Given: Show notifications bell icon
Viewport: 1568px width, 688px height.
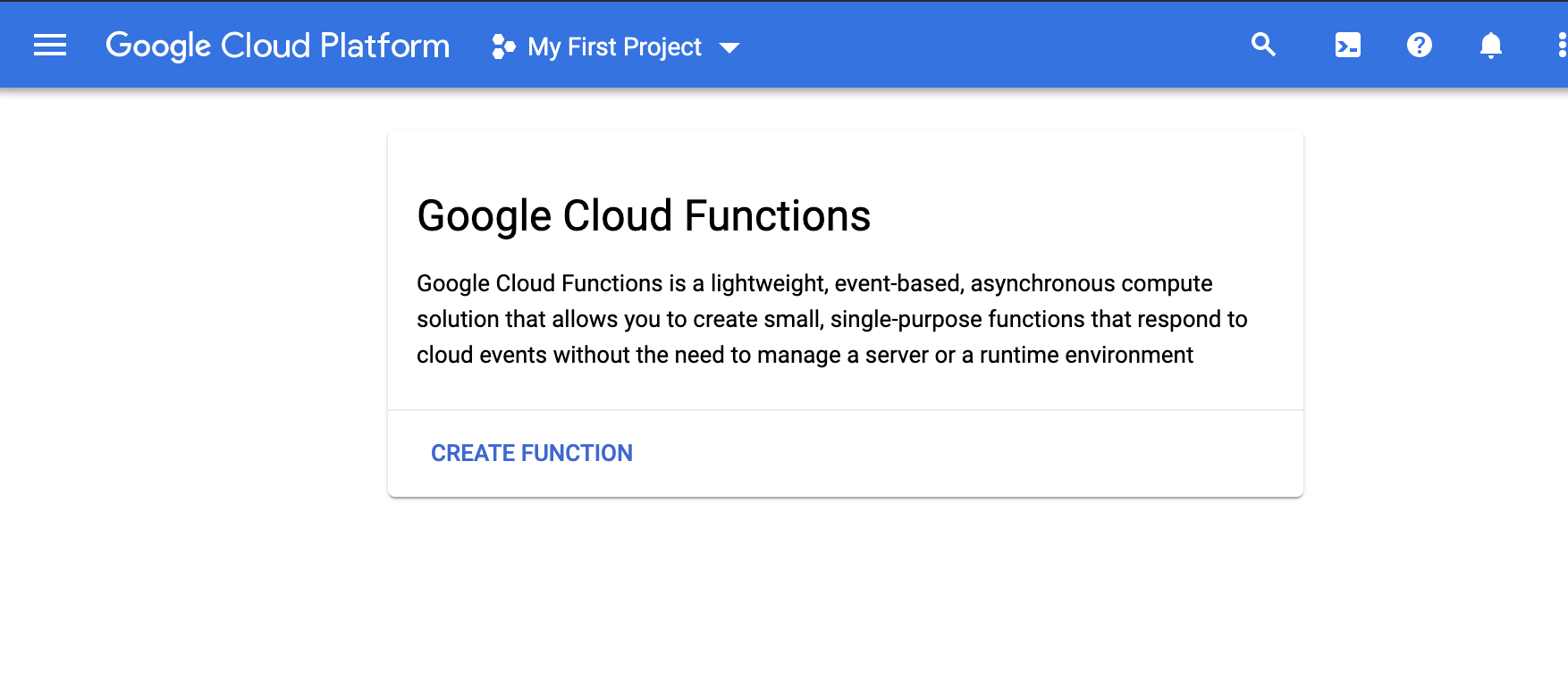Looking at the screenshot, I should (1491, 45).
